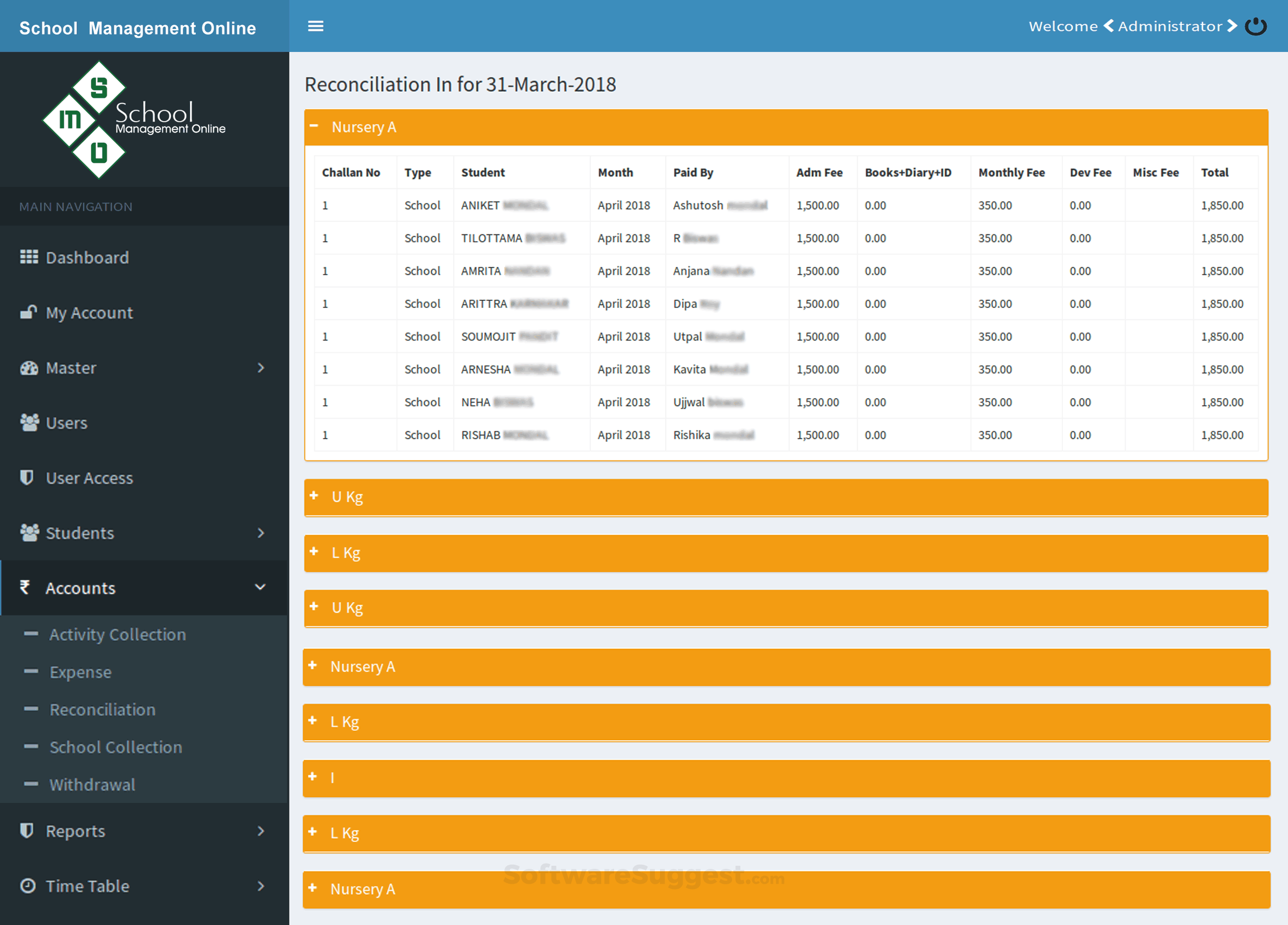Click the School Collection link
The width and height of the screenshot is (1288, 925).
(116, 747)
